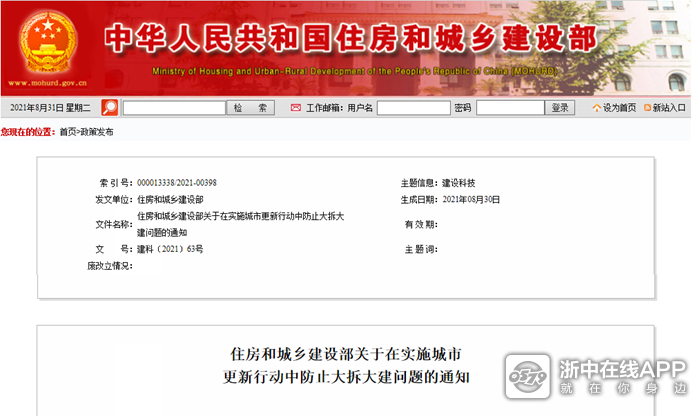Click the red work email envelope icon
The width and height of the screenshot is (700, 416).
pos(296,108)
